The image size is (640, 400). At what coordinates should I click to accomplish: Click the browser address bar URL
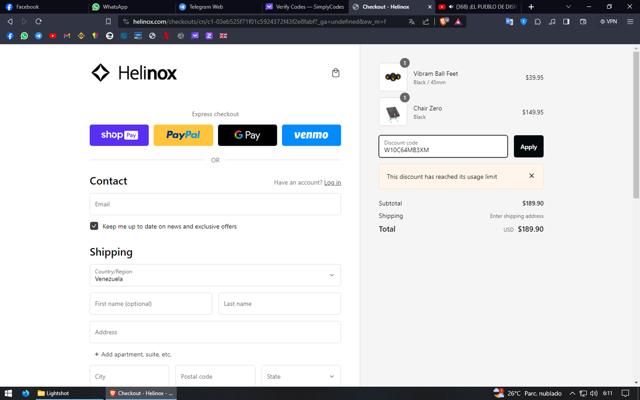[x=259, y=21]
